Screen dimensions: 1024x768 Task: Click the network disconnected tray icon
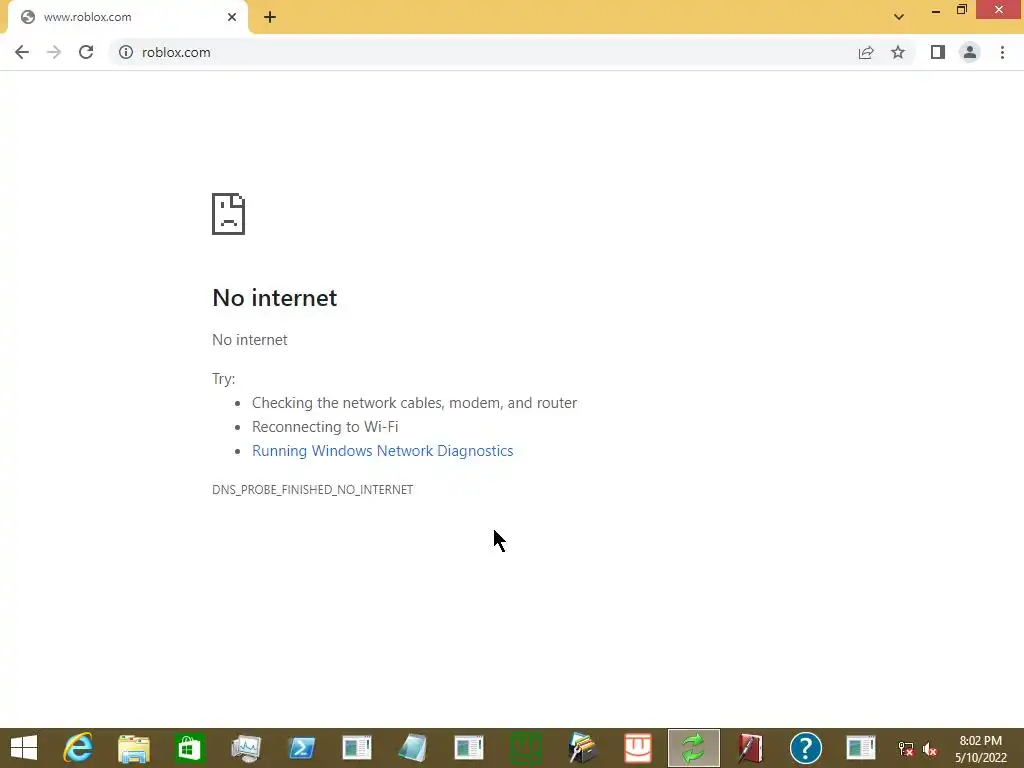(x=906, y=749)
